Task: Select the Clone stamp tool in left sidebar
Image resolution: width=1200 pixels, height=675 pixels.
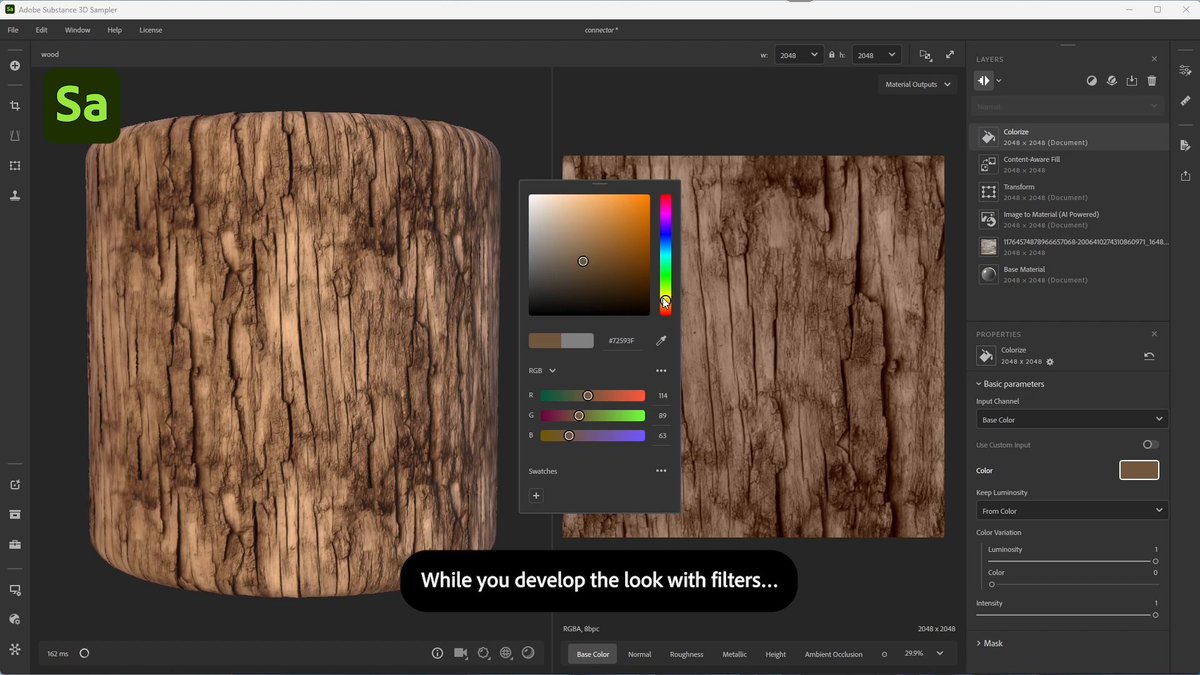Action: [15, 196]
